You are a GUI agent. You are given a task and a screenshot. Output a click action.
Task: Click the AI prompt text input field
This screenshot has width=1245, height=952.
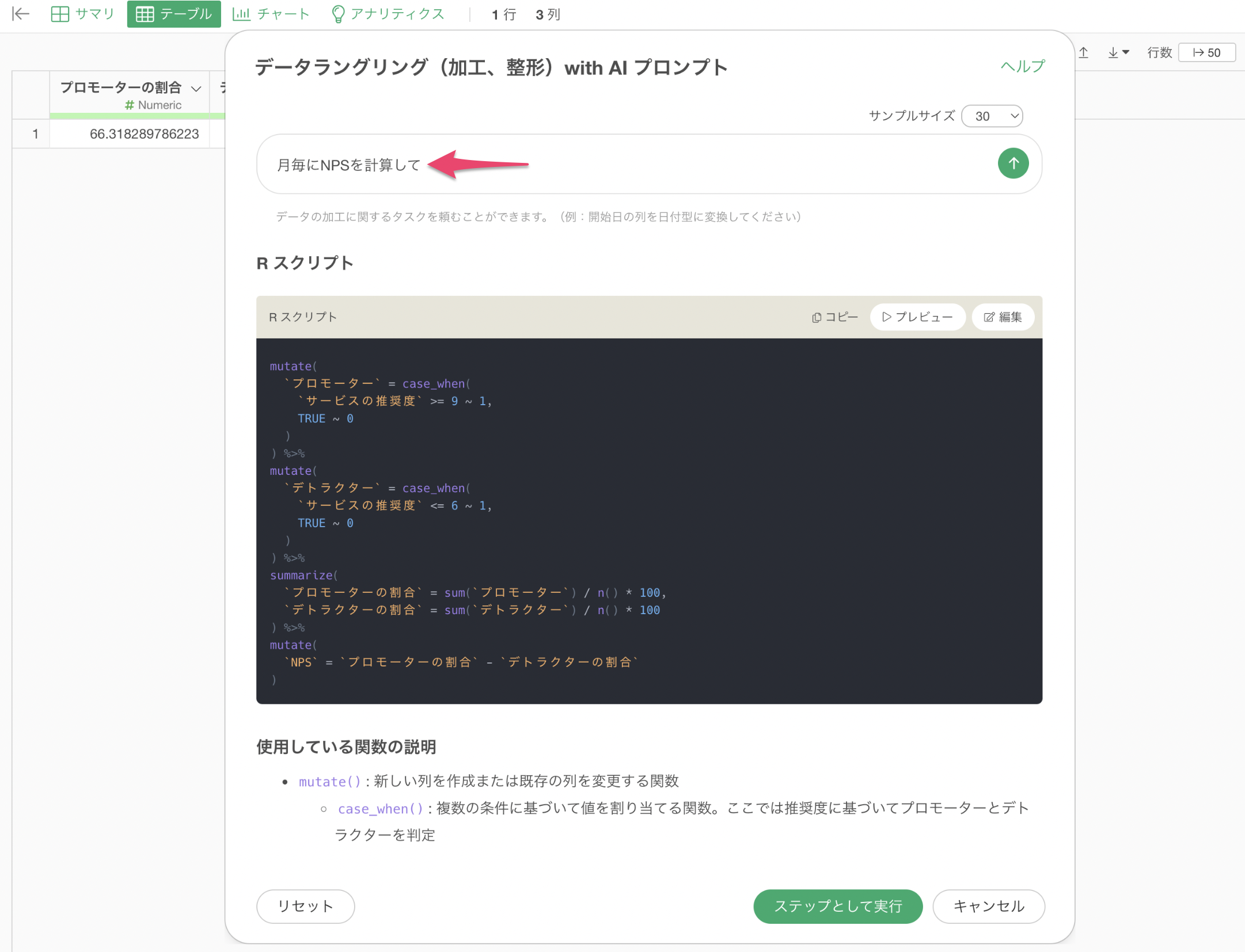point(622,165)
